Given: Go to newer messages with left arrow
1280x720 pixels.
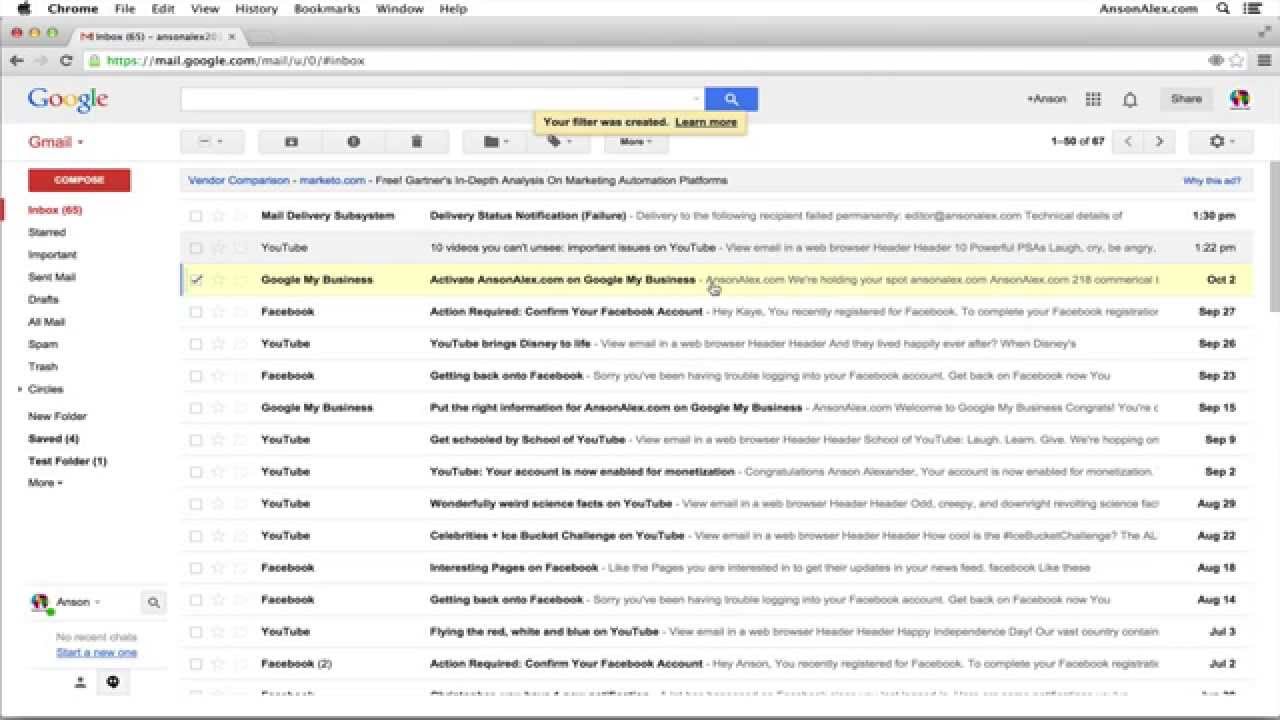Looking at the screenshot, I should click(1128, 142).
